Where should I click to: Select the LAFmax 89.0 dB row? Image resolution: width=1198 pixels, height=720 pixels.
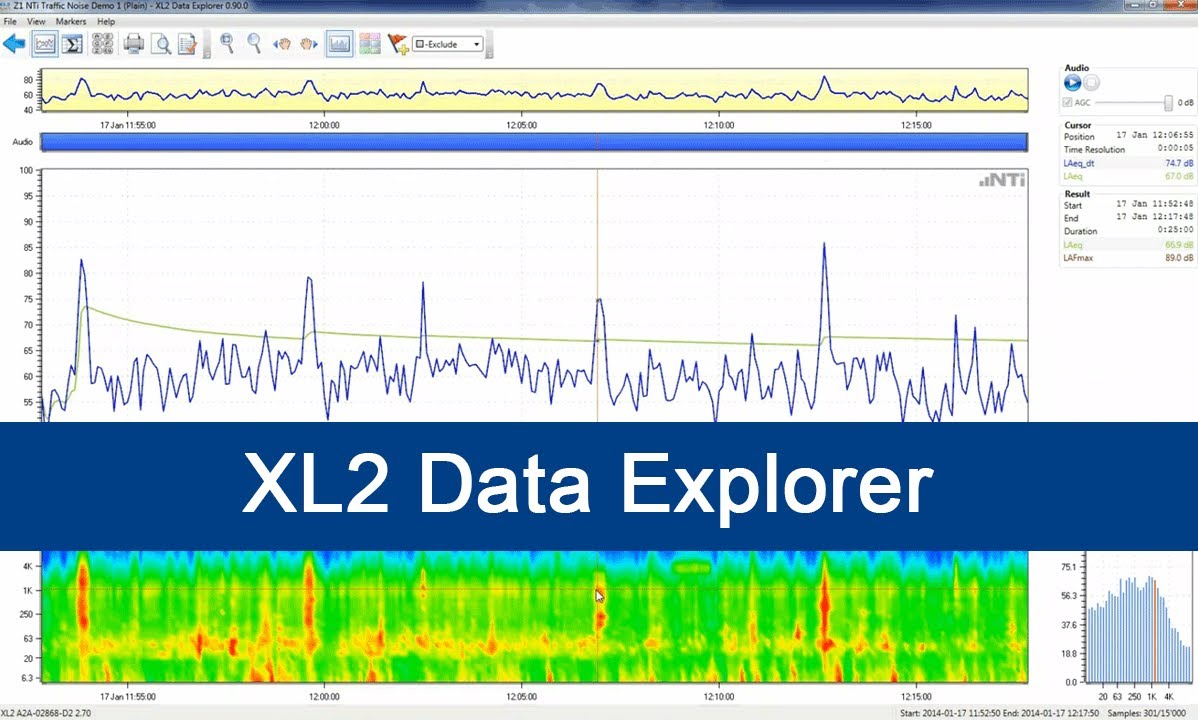(1128, 258)
